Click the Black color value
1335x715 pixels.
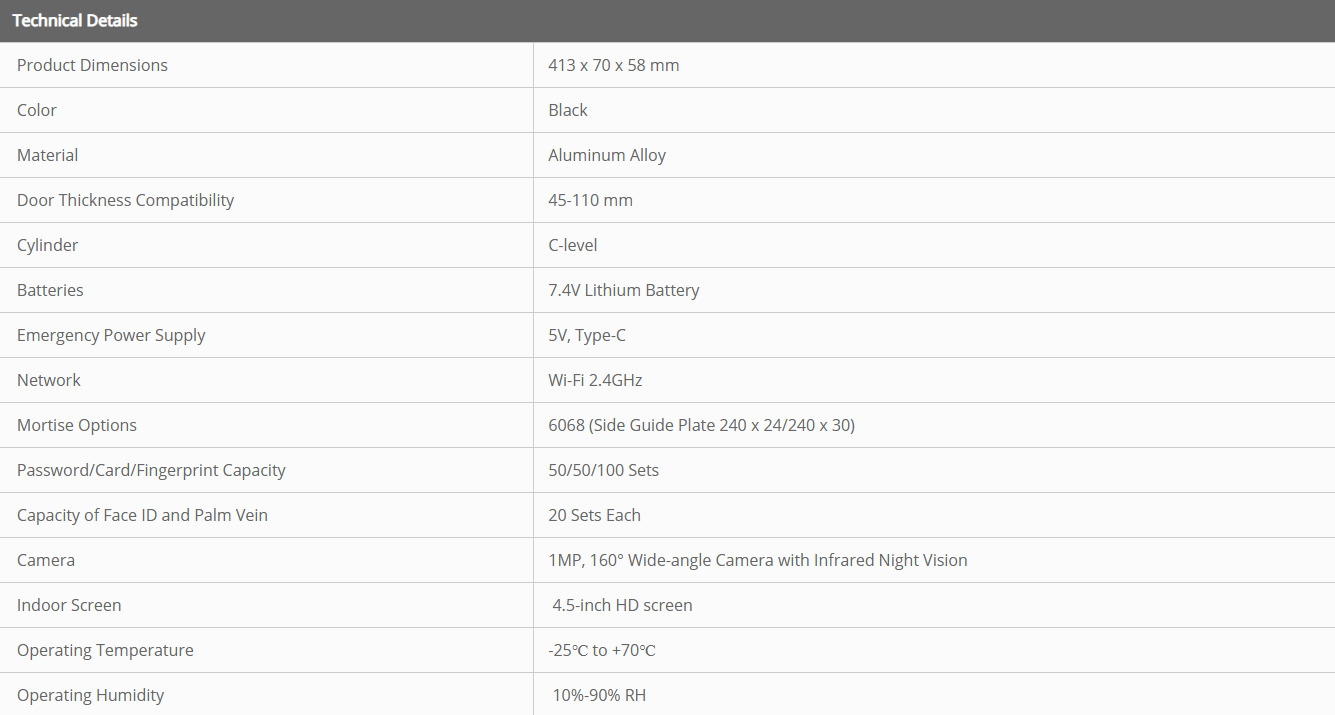pyautogui.click(x=568, y=110)
